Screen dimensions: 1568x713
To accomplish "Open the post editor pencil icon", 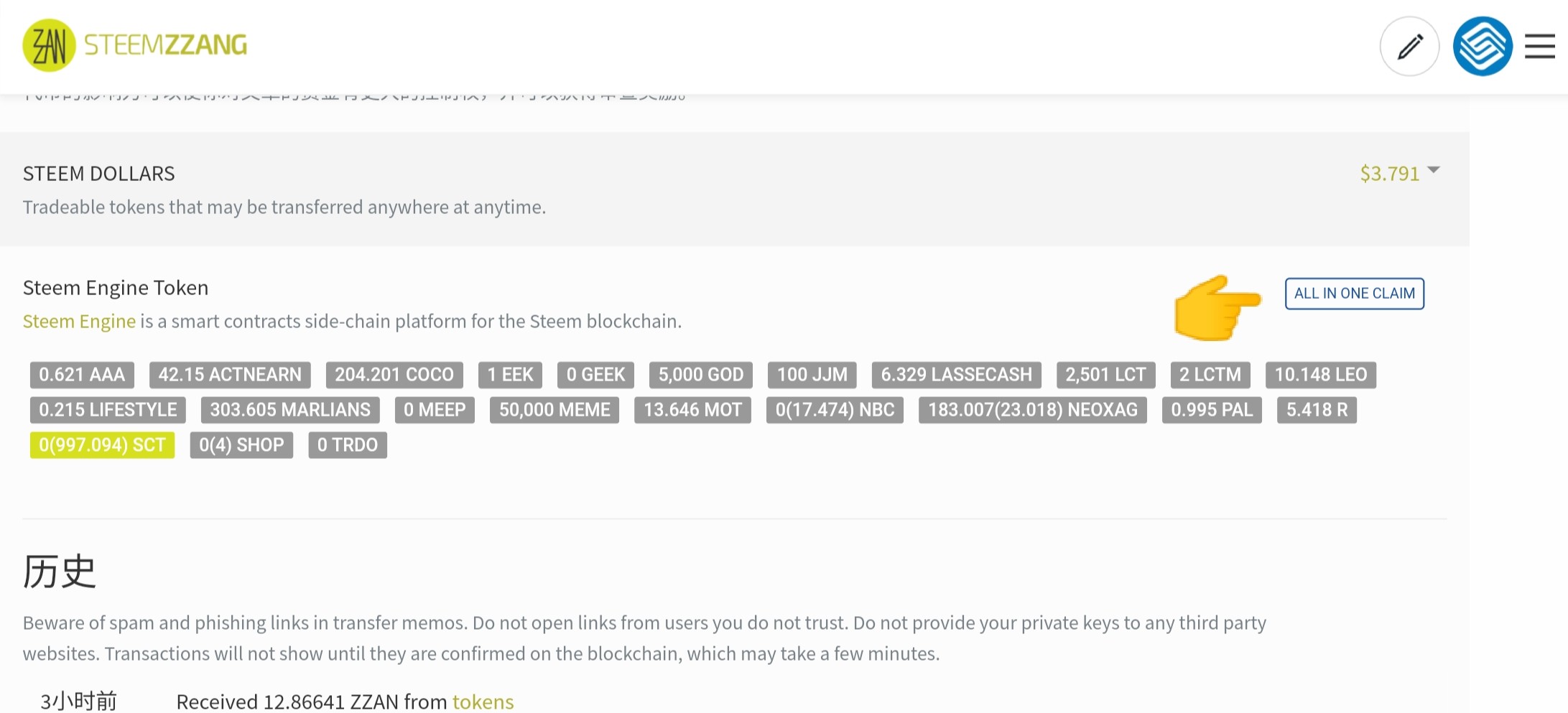I will (x=1409, y=47).
